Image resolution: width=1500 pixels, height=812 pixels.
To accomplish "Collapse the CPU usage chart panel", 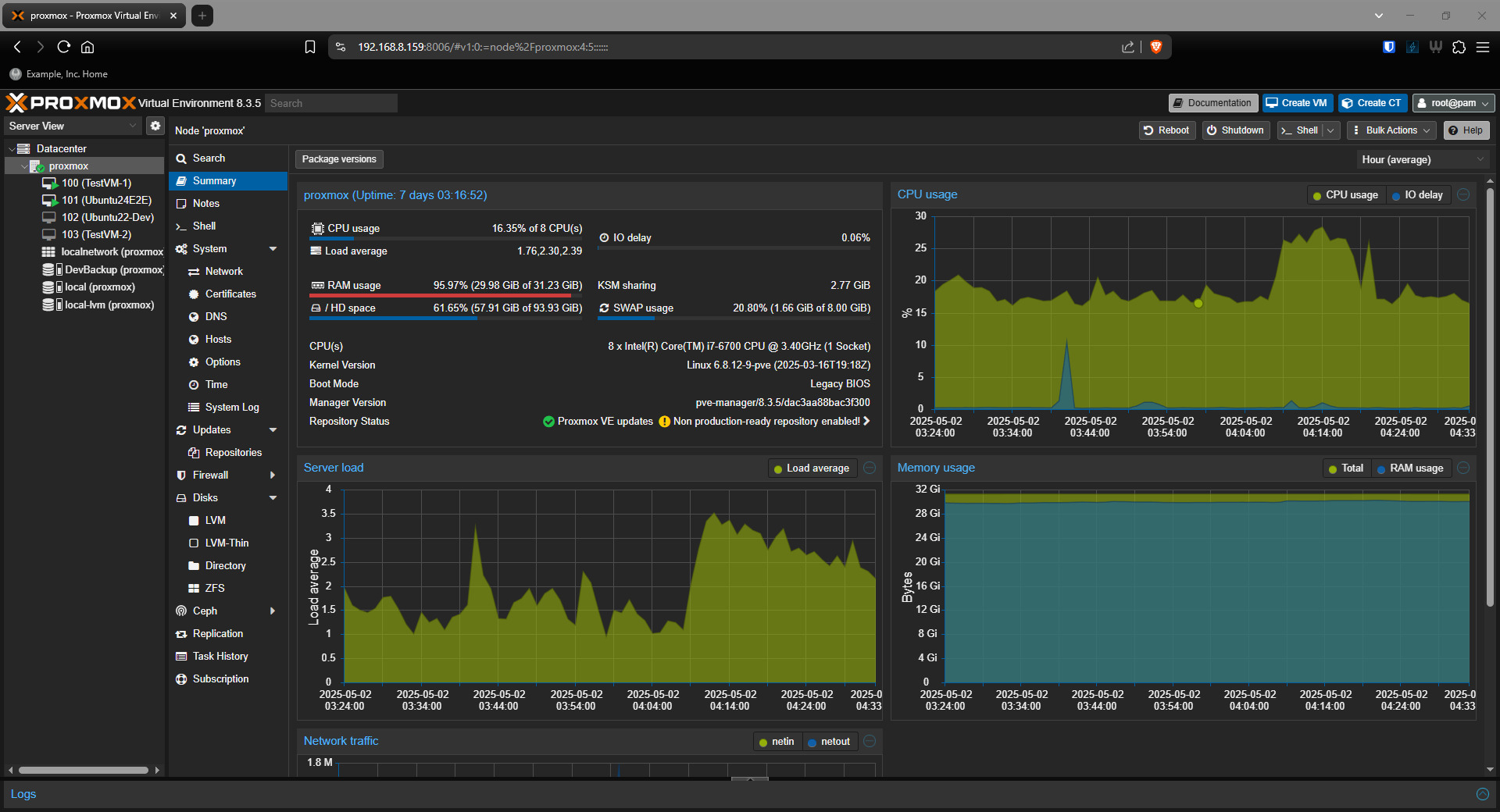I will click(x=1463, y=195).
